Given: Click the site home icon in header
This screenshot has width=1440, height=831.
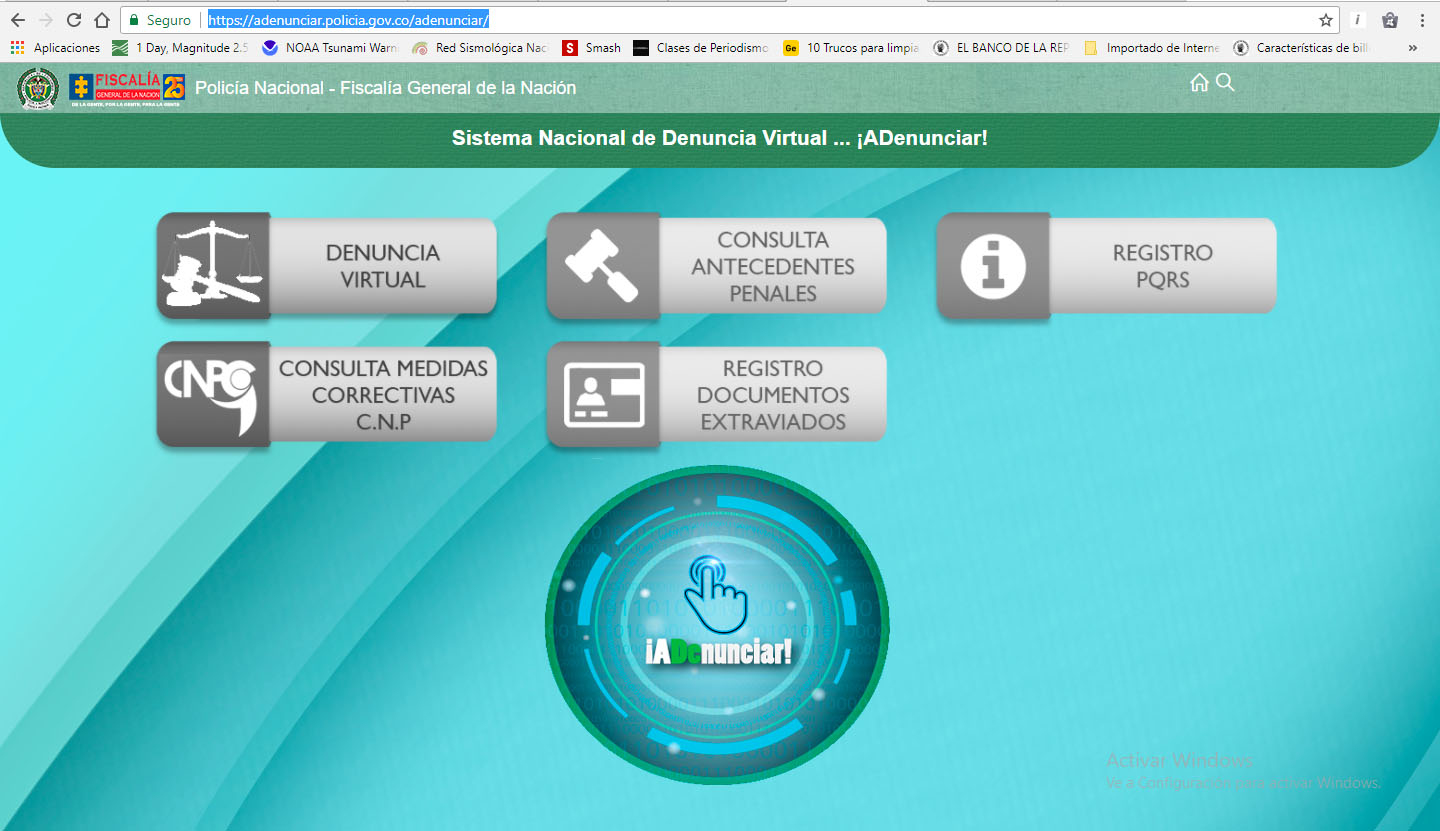Looking at the screenshot, I should click(1199, 83).
